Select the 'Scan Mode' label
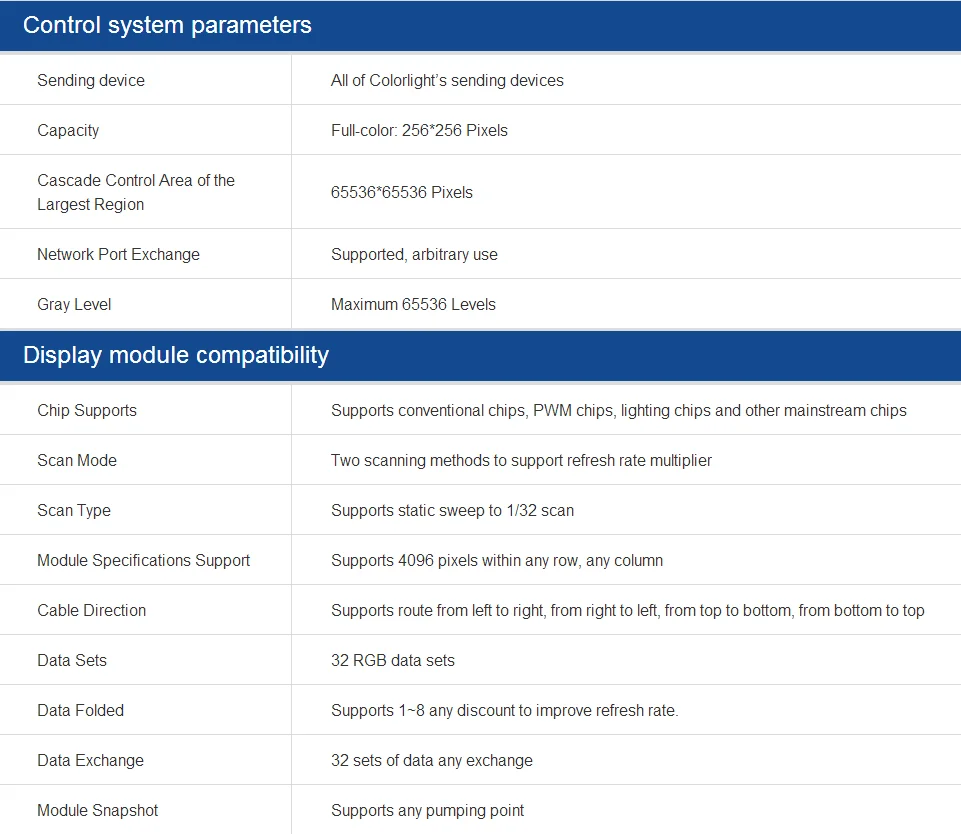 pos(77,460)
